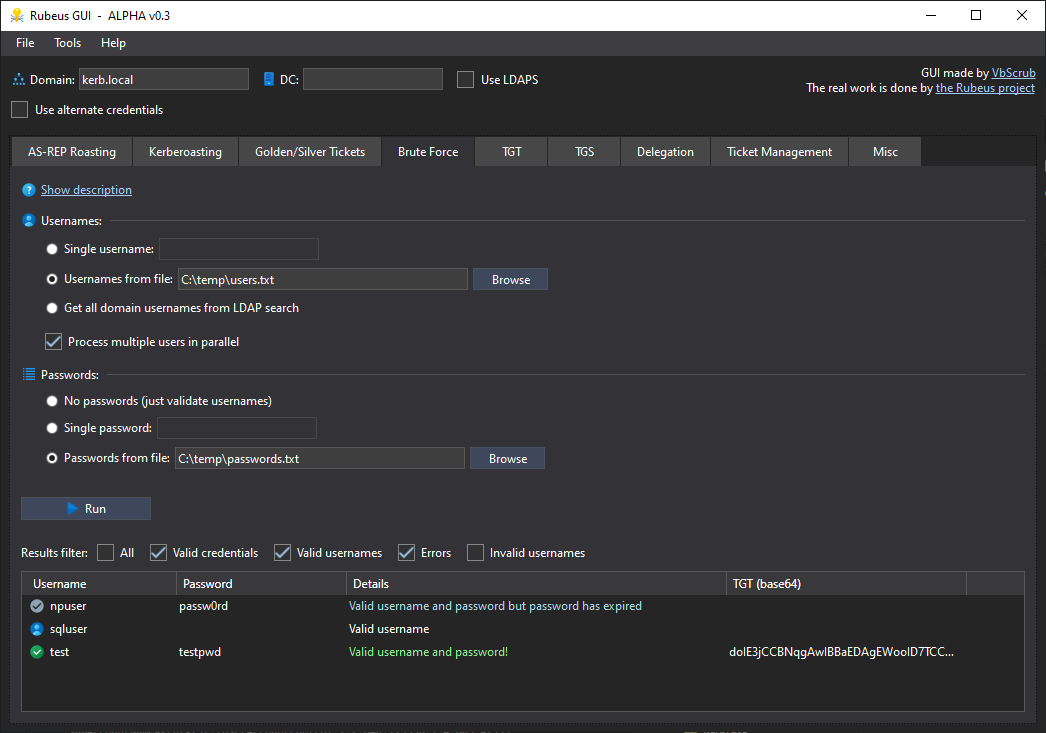Screen dimensions: 1046x733
Task: Select the Brute Force tab
Action: 428,151
